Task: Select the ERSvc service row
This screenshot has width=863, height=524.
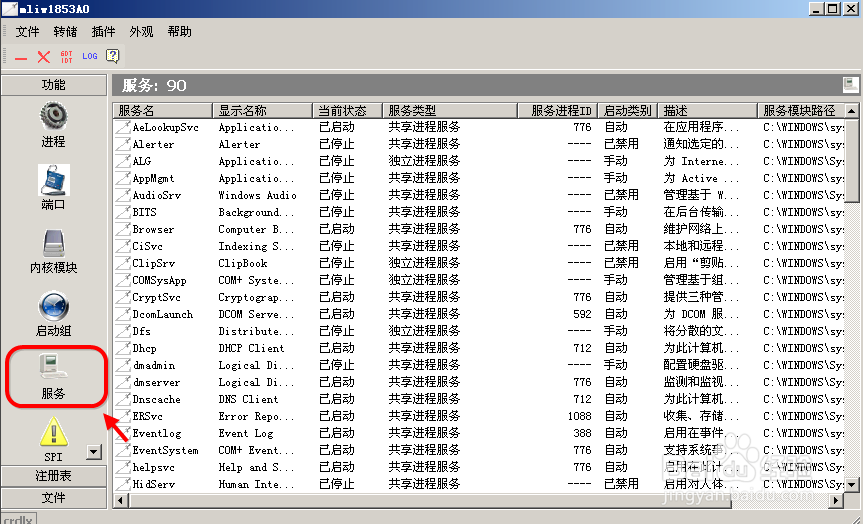Action: tap(478, 416)
